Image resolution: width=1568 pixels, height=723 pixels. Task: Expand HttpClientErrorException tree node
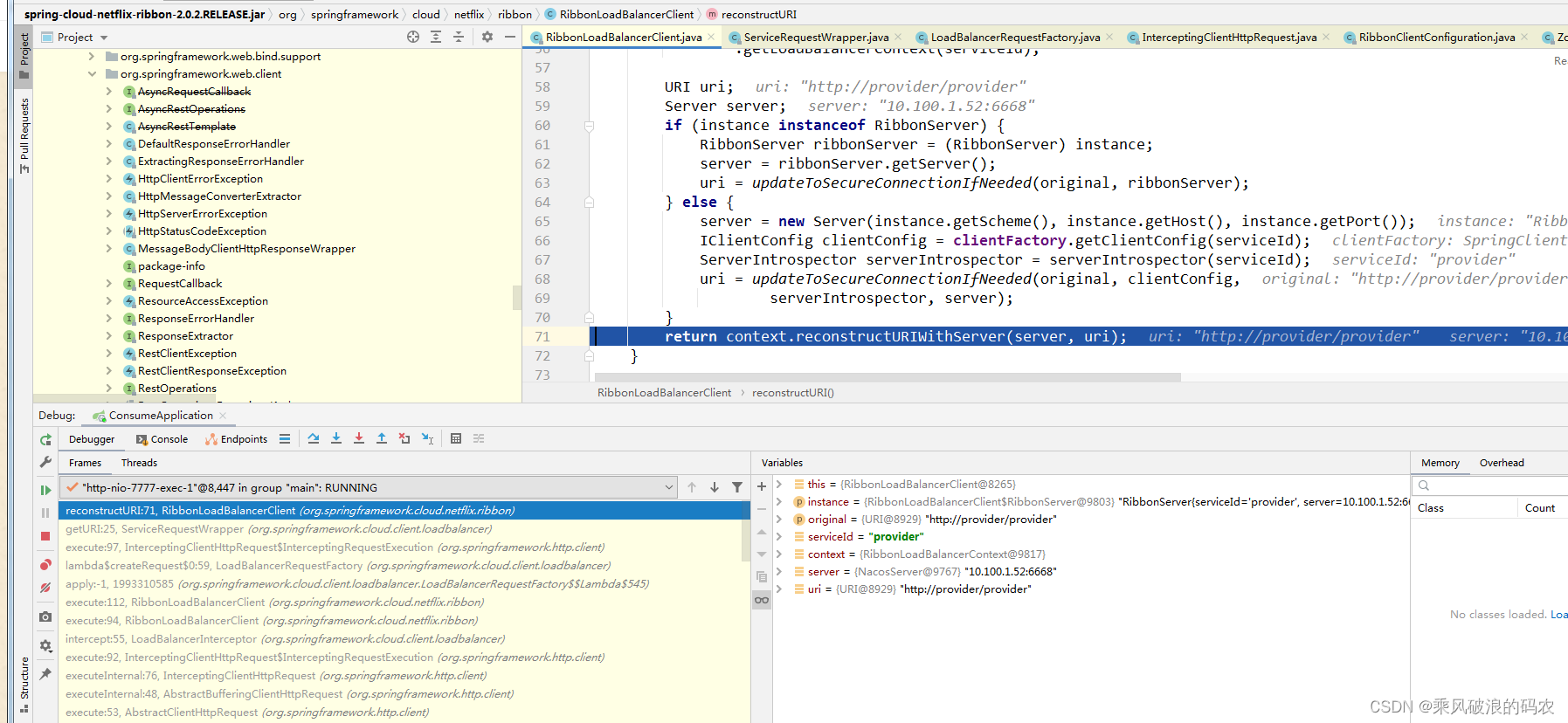[x=109, y=178]
